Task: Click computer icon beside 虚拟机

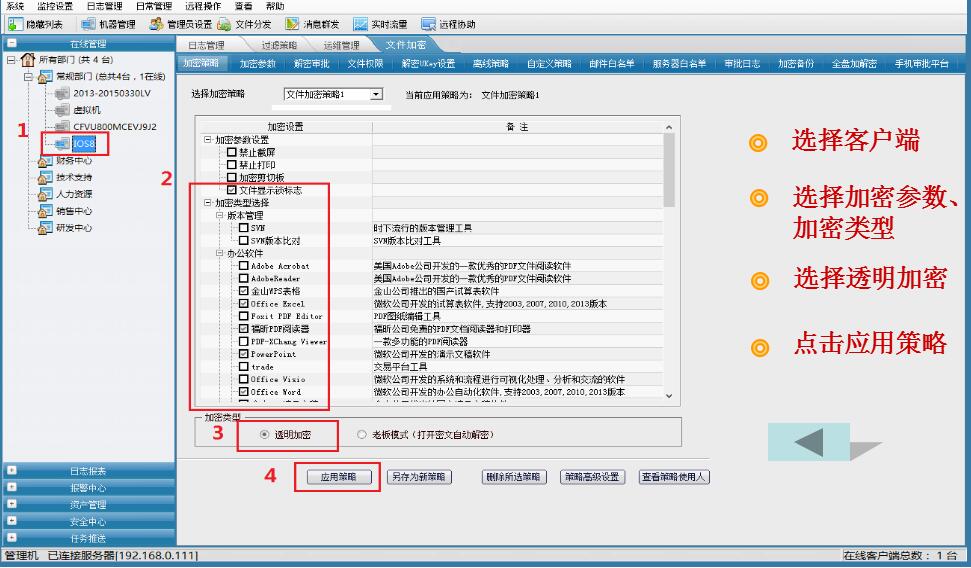Action: [x=62, y=110]
